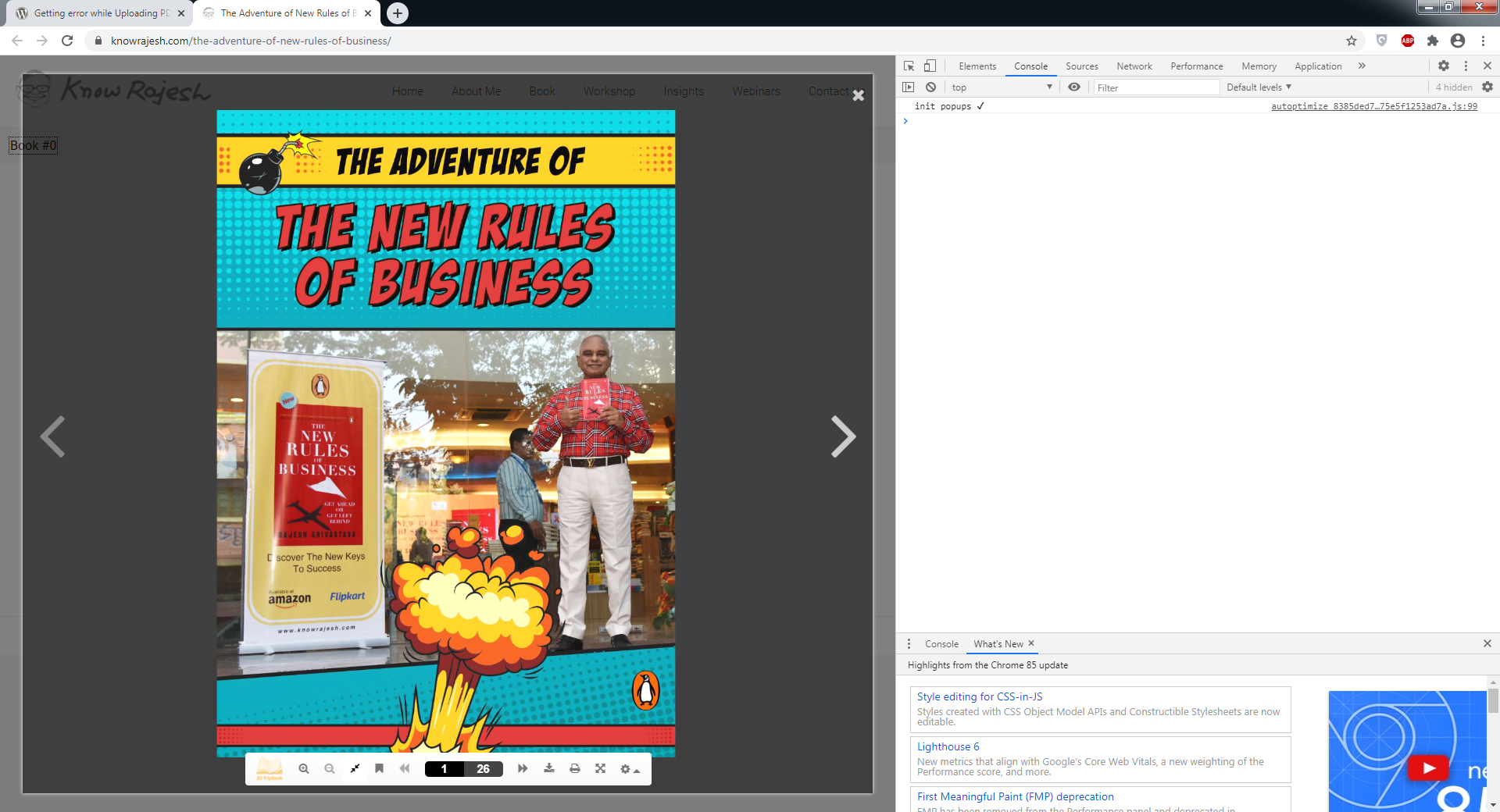Screen dimensions: 1500x812
Task: Click the console Filter input
Action: point(1156,87)
